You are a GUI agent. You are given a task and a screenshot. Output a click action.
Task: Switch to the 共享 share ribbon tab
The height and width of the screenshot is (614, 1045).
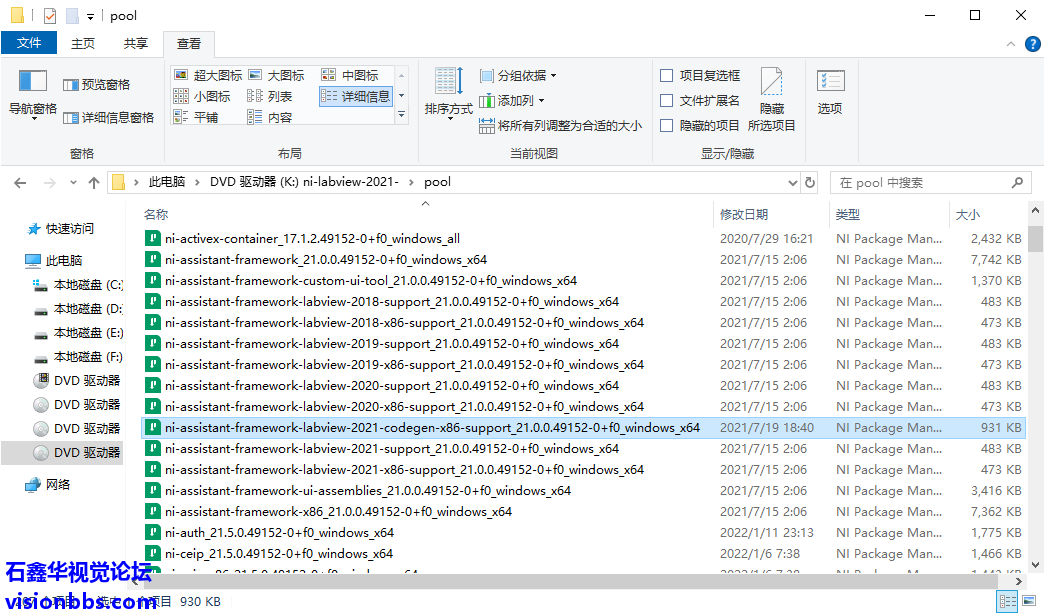click(136, 43)
